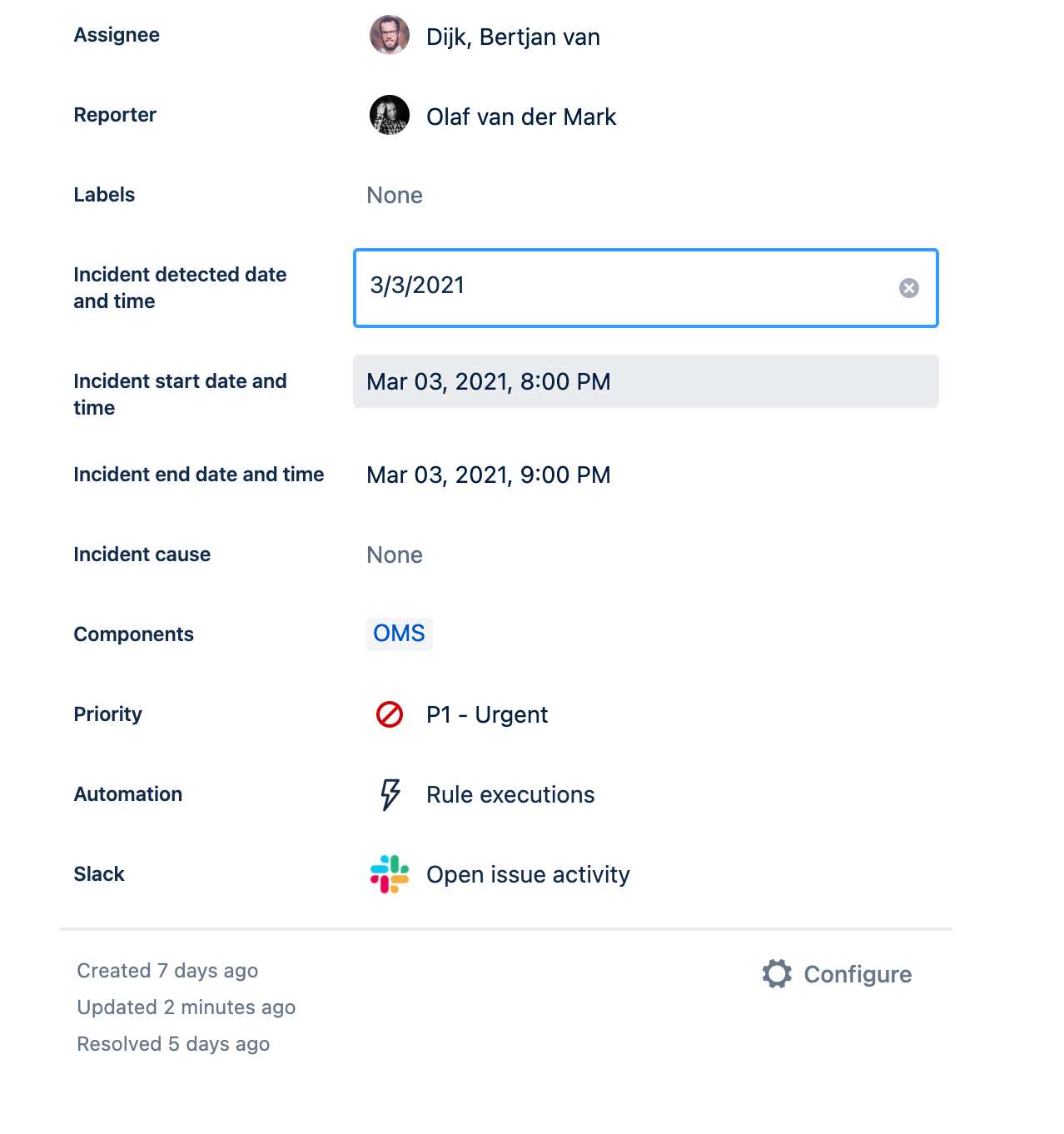The height and width of the screenshot is (1134, 1064).
Task: Clear the incident detected date field
Action: click(909, 288)
